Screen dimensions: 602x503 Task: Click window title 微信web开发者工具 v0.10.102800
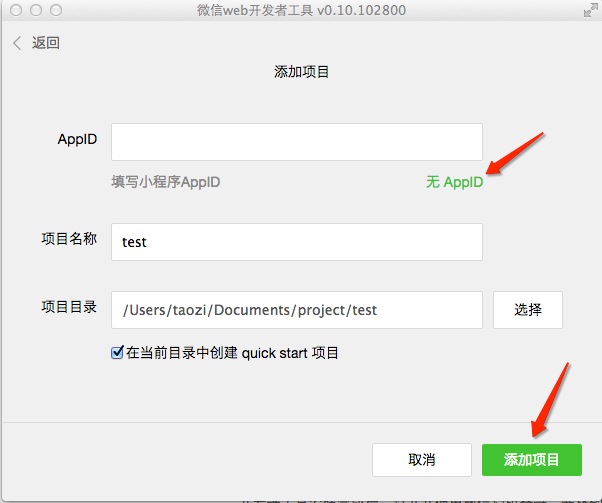pos(301,10)
